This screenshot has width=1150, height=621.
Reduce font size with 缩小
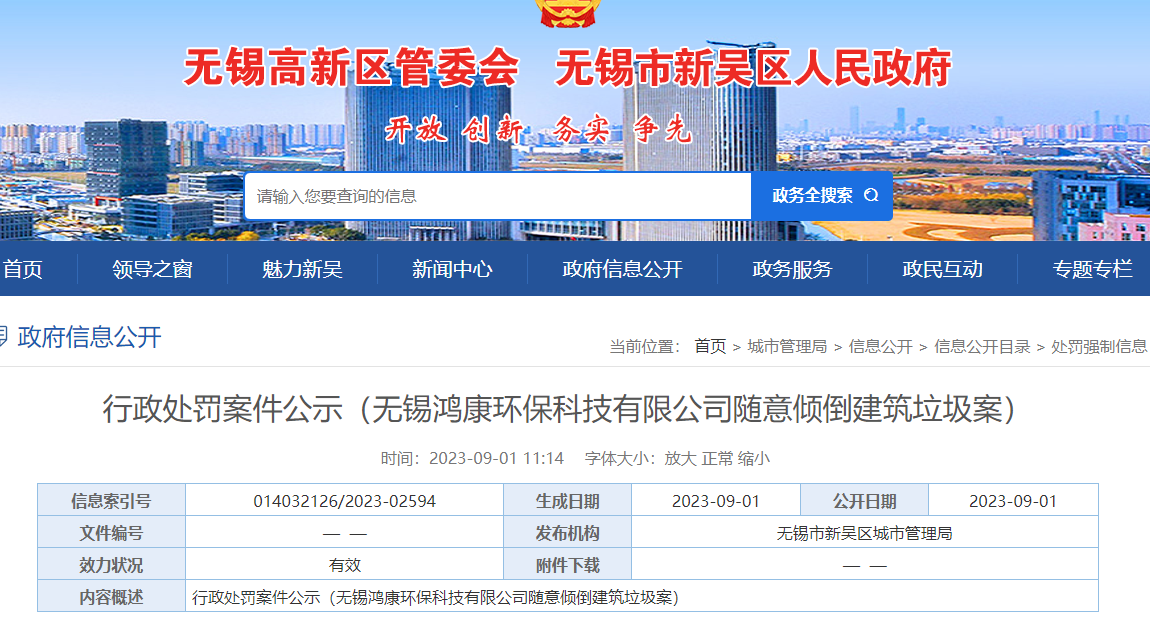pos(754,458)
